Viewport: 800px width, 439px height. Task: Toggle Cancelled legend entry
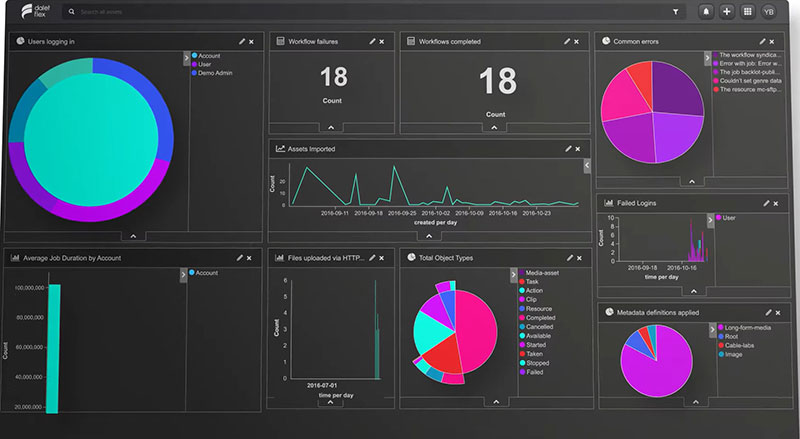[536, 327]
